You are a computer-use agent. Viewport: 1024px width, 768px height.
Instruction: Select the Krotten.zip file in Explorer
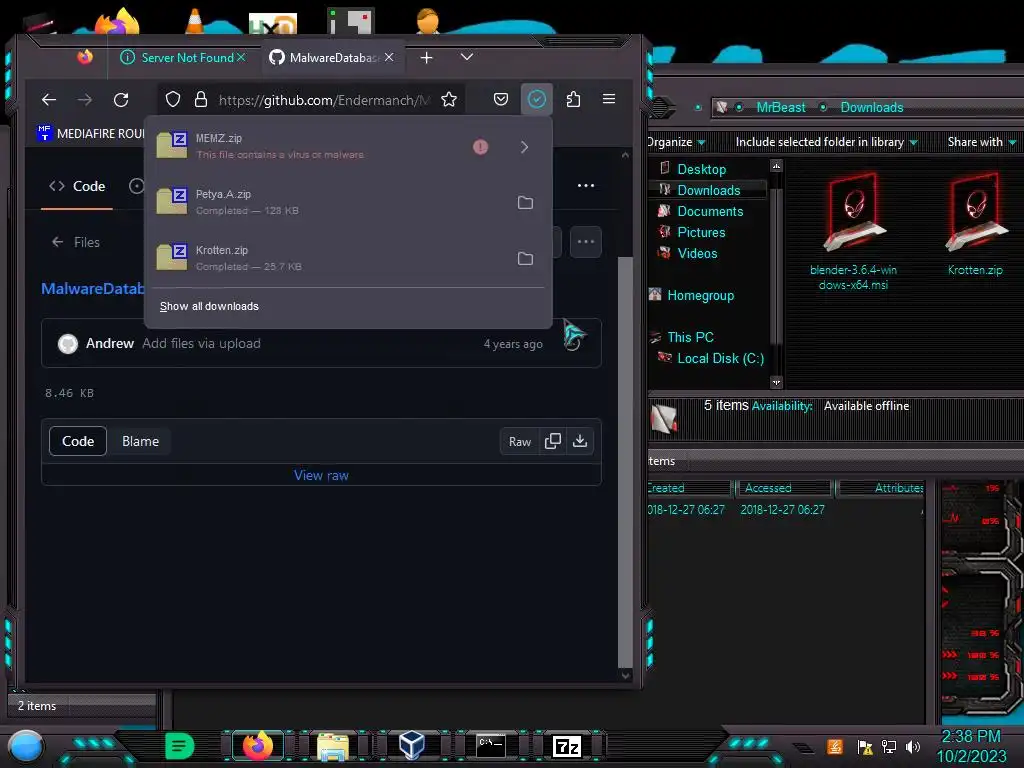pyautogui.click(x=975, y=225)
